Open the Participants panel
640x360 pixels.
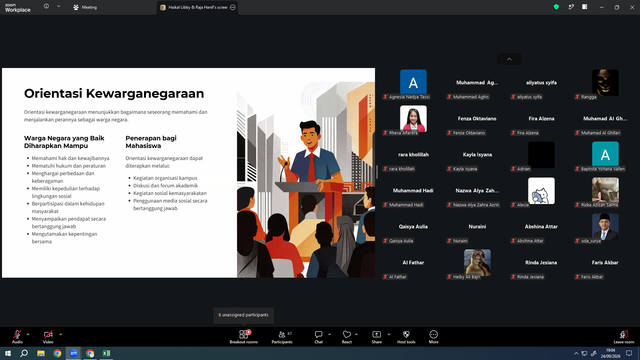point(282,337)
